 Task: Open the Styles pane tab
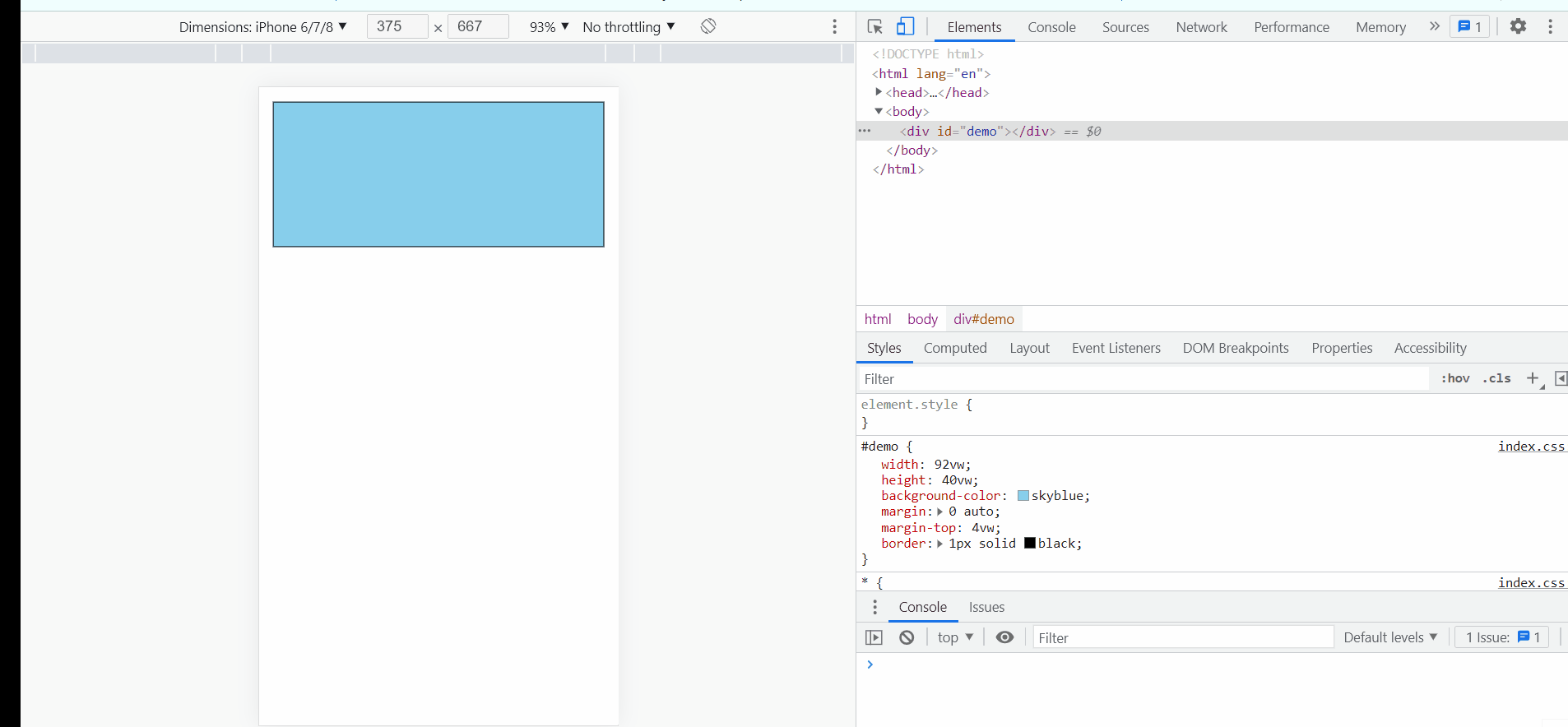(x=884, y=348)
